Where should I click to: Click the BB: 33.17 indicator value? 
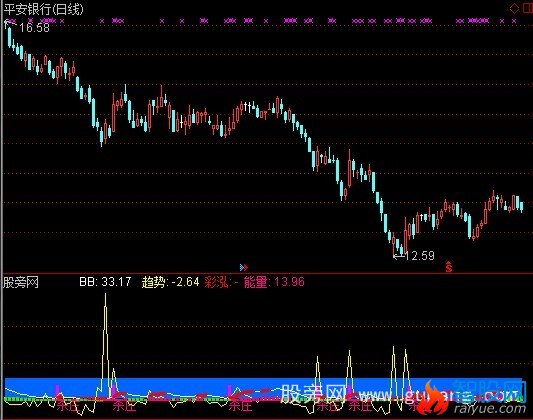[105, 282]
